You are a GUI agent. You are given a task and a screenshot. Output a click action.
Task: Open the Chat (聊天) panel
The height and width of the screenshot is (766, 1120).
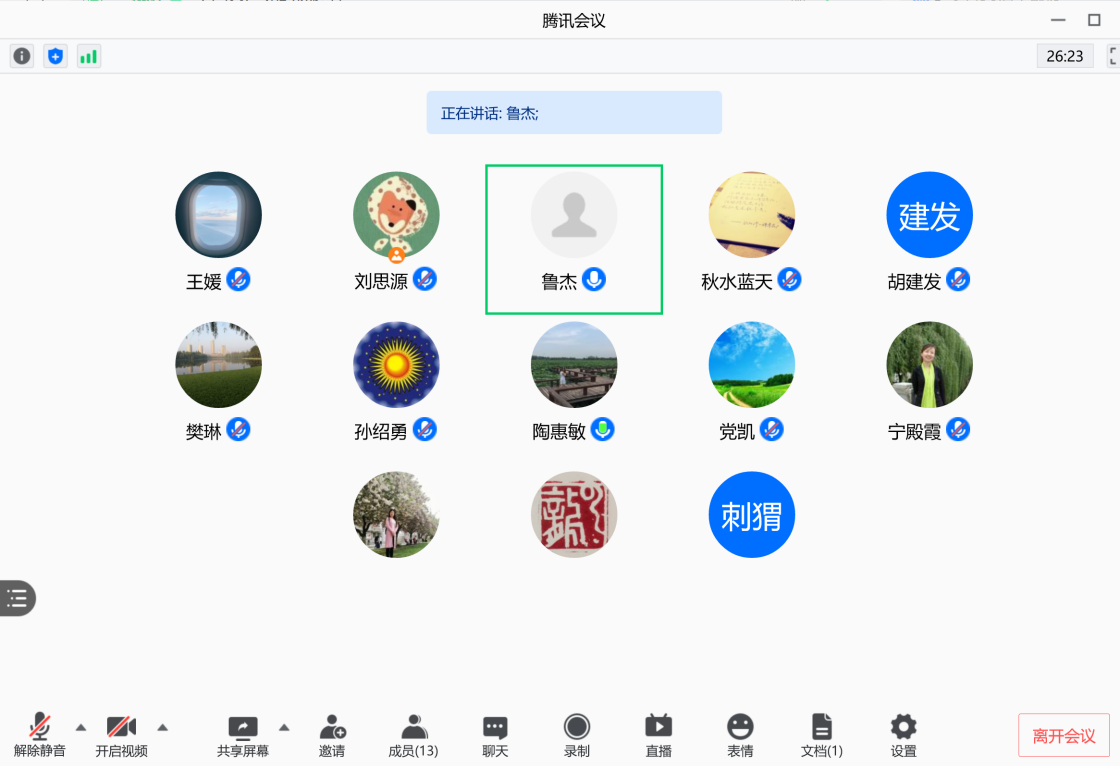point(495,734)
